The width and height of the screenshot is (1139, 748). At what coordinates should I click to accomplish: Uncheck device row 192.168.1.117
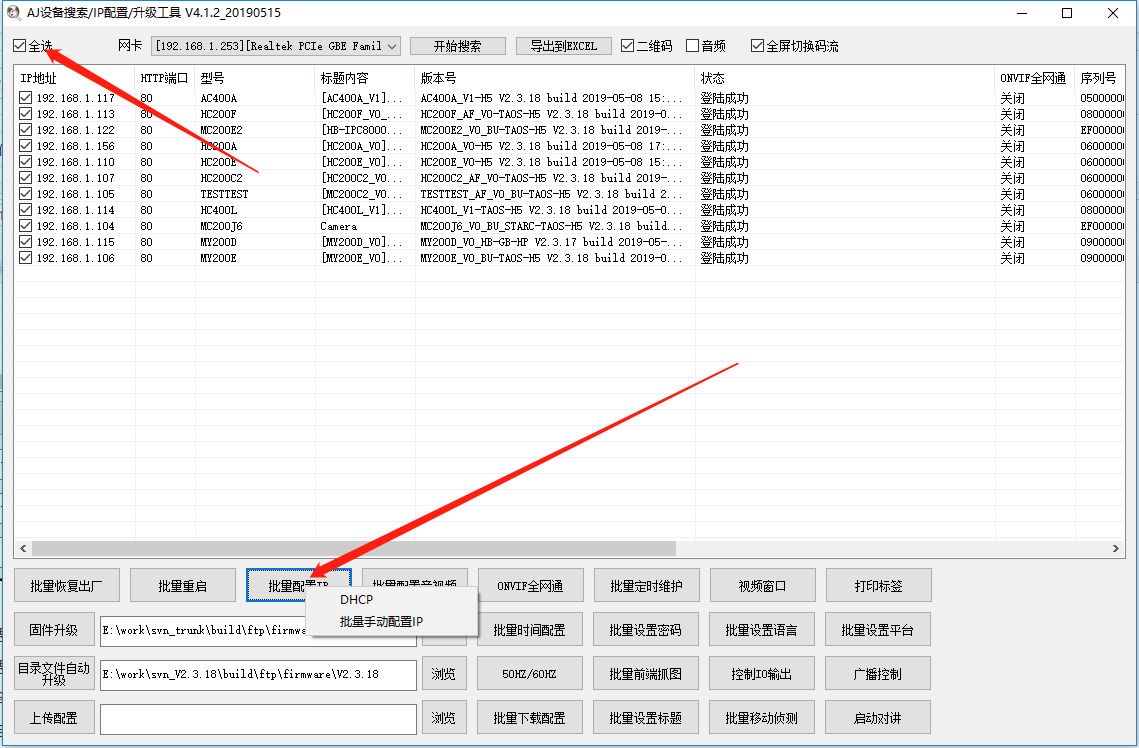click(x=26, y=98)
